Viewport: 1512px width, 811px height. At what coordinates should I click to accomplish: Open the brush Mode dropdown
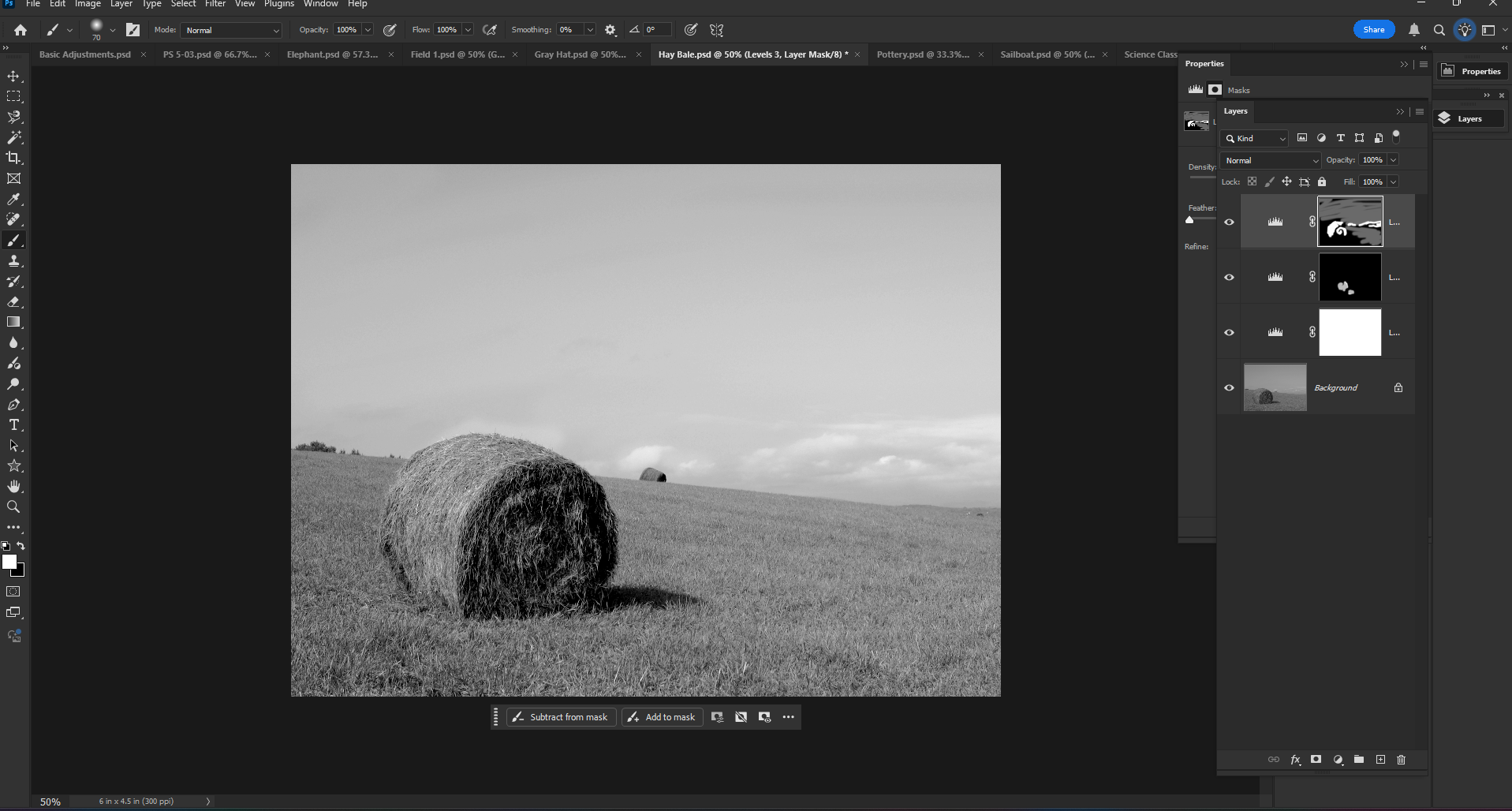(x=231, y=30)
